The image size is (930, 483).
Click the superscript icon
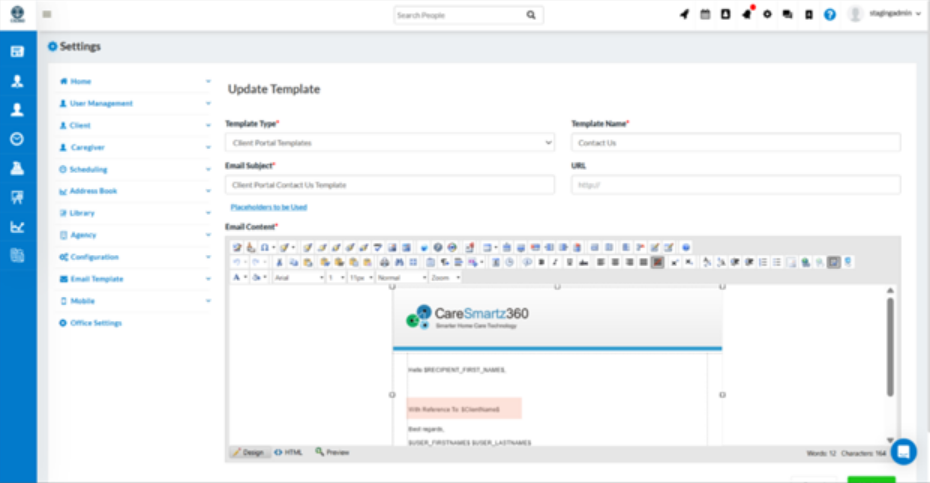click(x=674, y=262)
